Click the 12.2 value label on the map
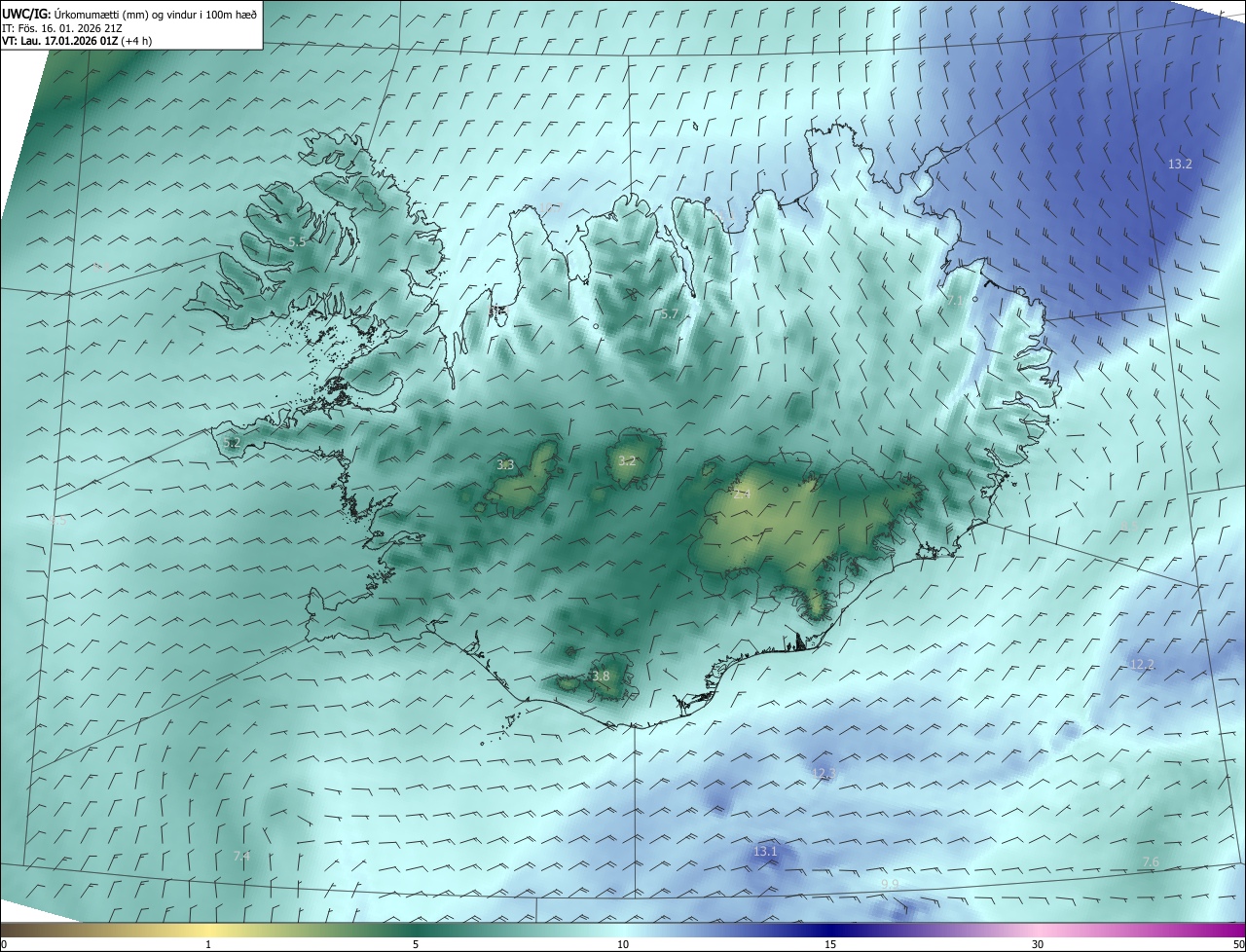This screenshot has width=1246, height=952. [x=1141, y=665]
